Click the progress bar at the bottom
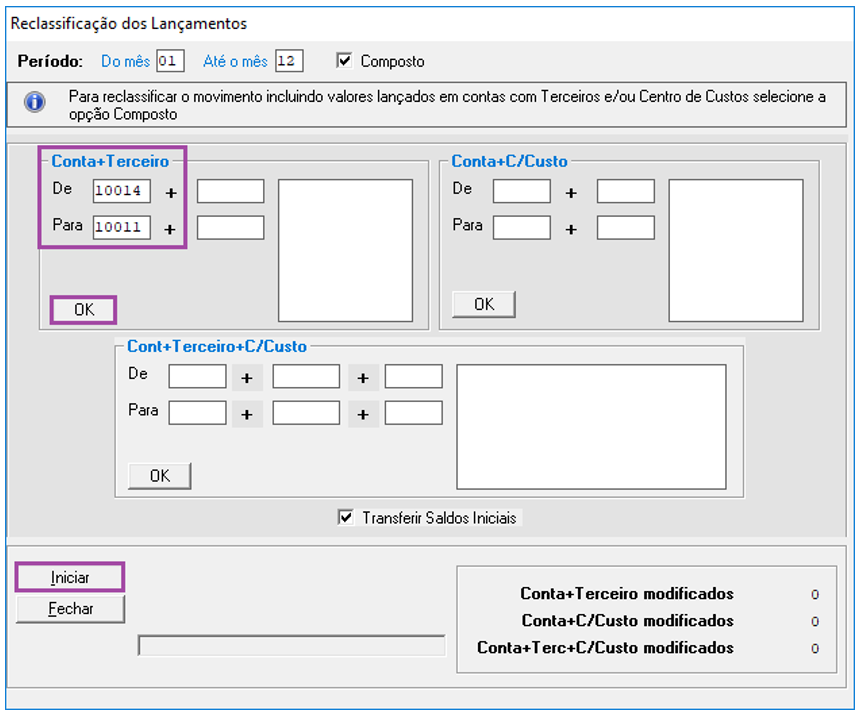 (x=292, y=645)
